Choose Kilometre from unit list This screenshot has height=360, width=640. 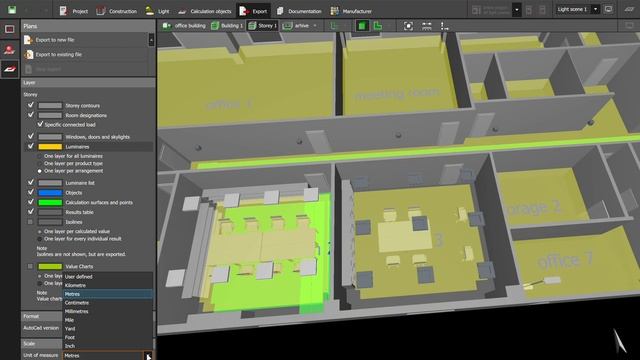point(108,285)
